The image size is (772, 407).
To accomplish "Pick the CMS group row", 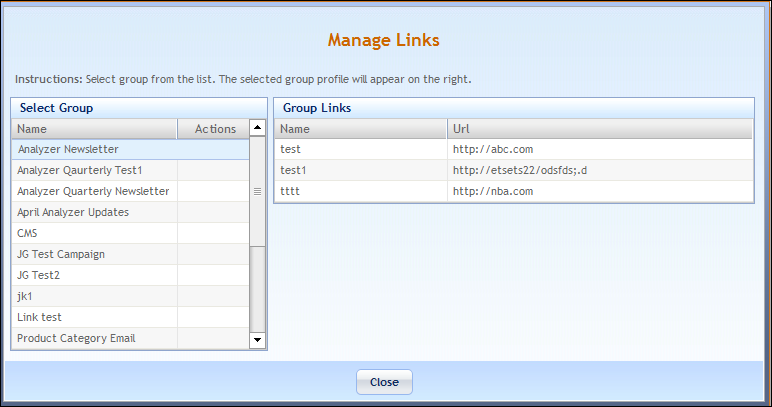I will [130, 233].
